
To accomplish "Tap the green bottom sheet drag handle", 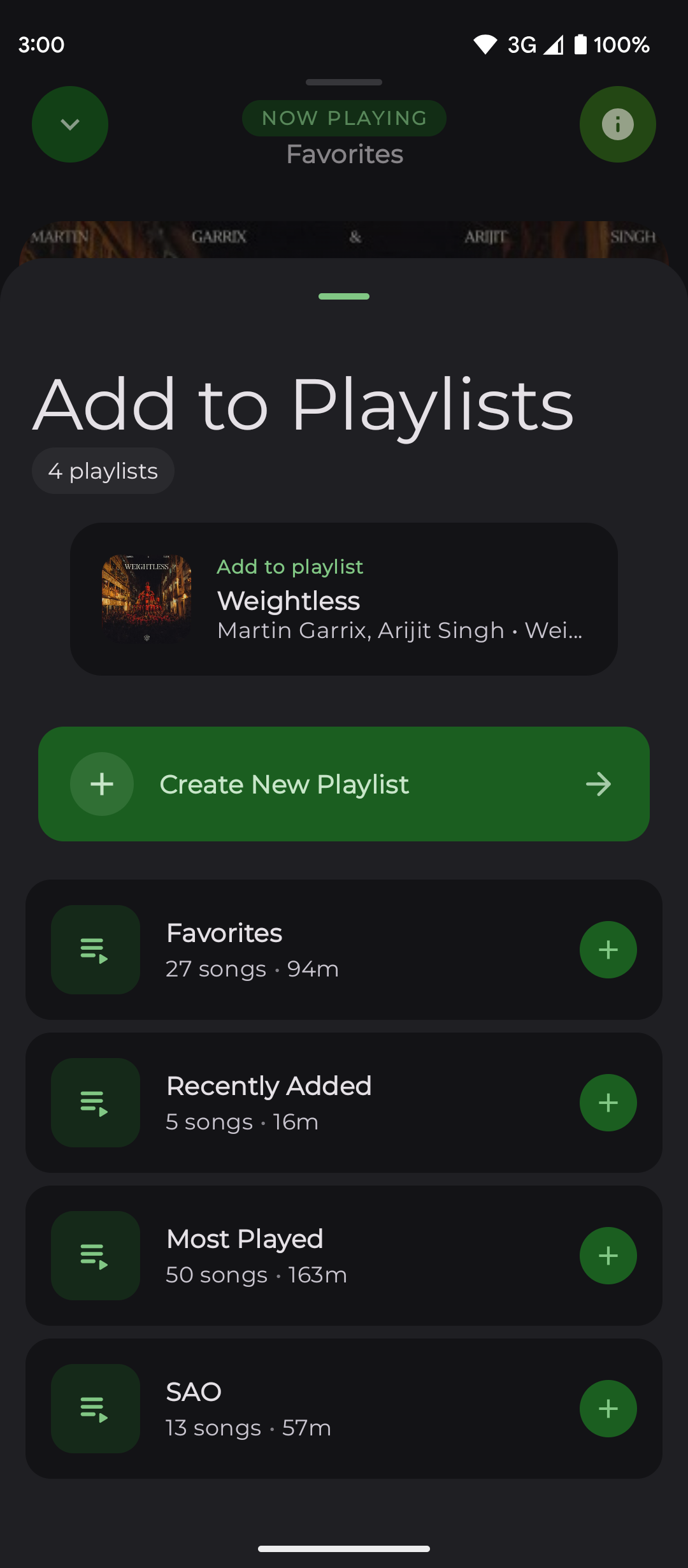I will (x=344, y=296).
